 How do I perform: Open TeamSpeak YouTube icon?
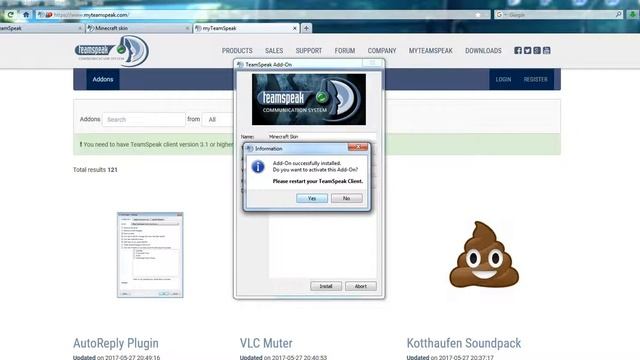coord(547,51)
